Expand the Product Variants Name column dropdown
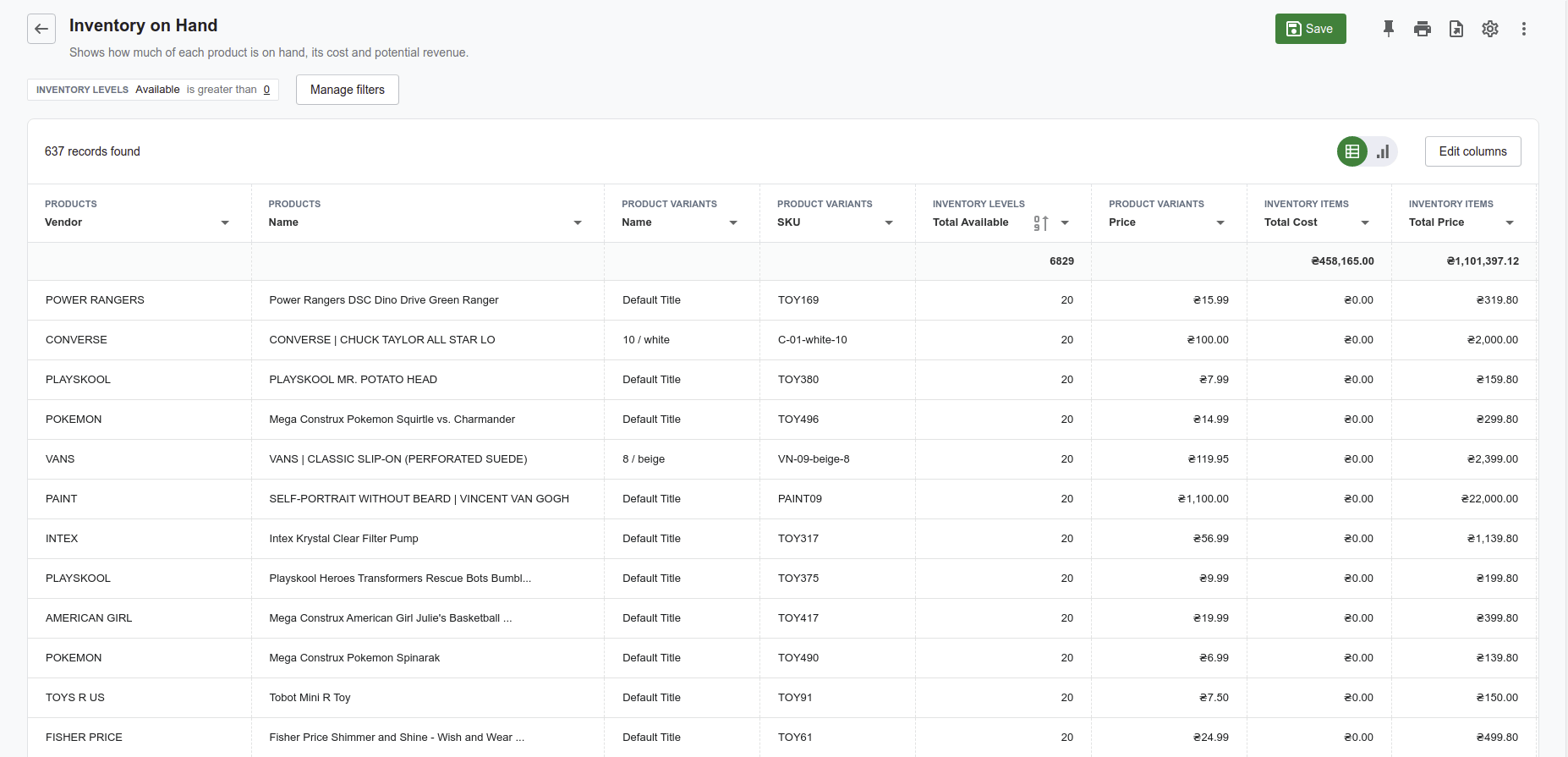The width and height of the screenshot is (1568, 757). [x=733, y=222]
